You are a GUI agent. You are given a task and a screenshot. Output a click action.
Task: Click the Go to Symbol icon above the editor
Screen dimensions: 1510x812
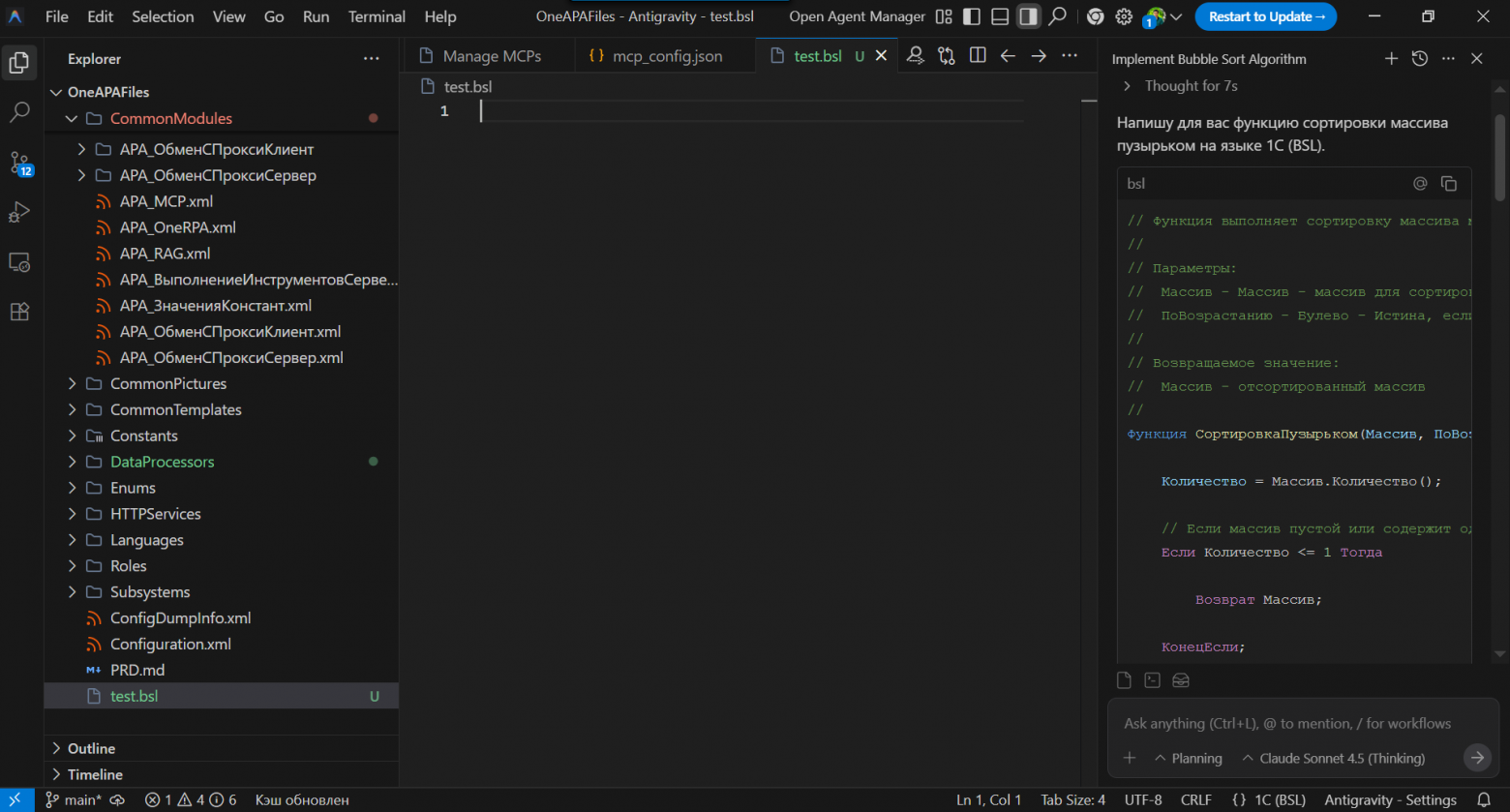click(915, 55)
